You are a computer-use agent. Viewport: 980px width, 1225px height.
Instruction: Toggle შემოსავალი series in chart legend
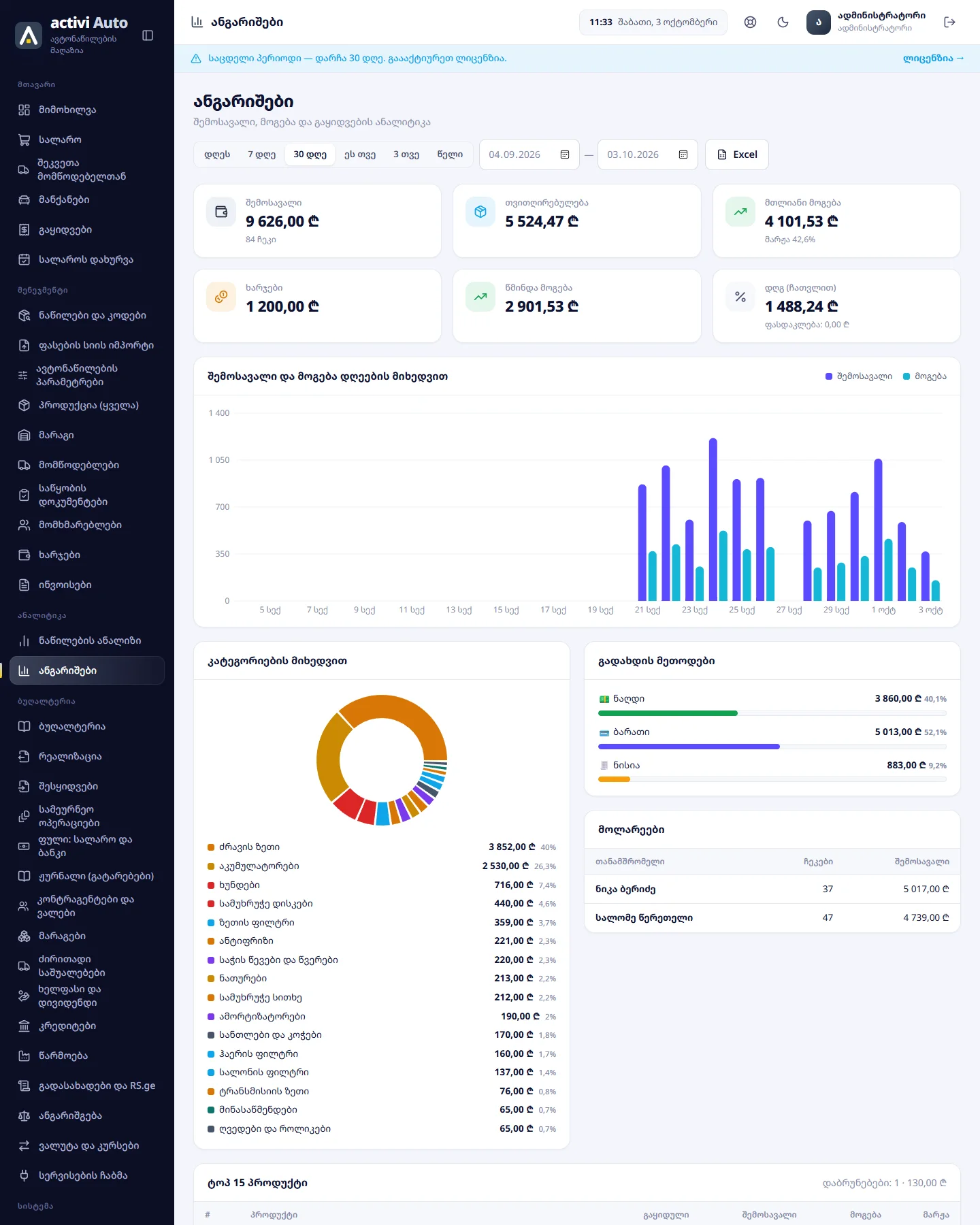858,376
